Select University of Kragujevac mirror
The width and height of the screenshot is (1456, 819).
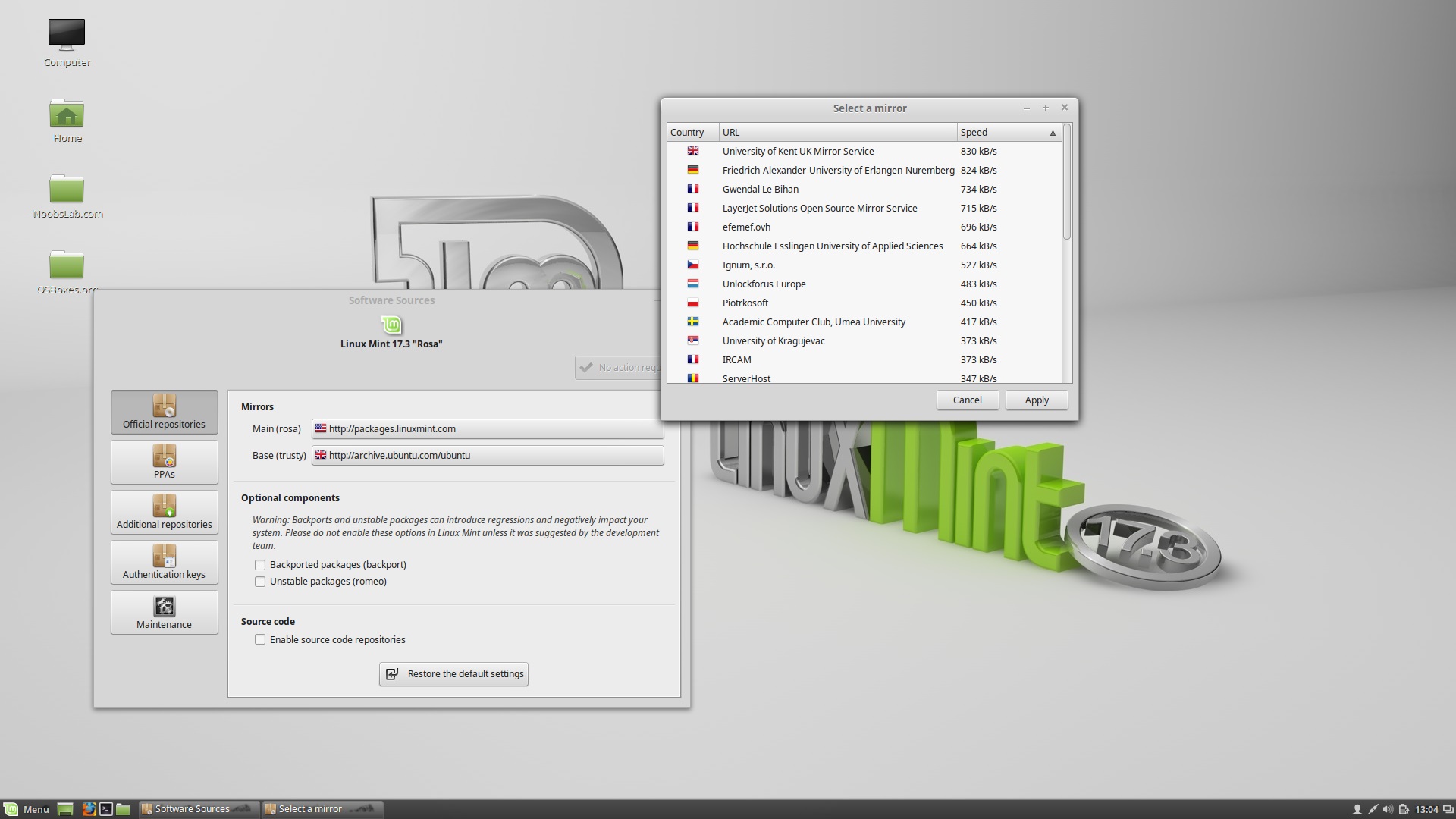[864, 341]
